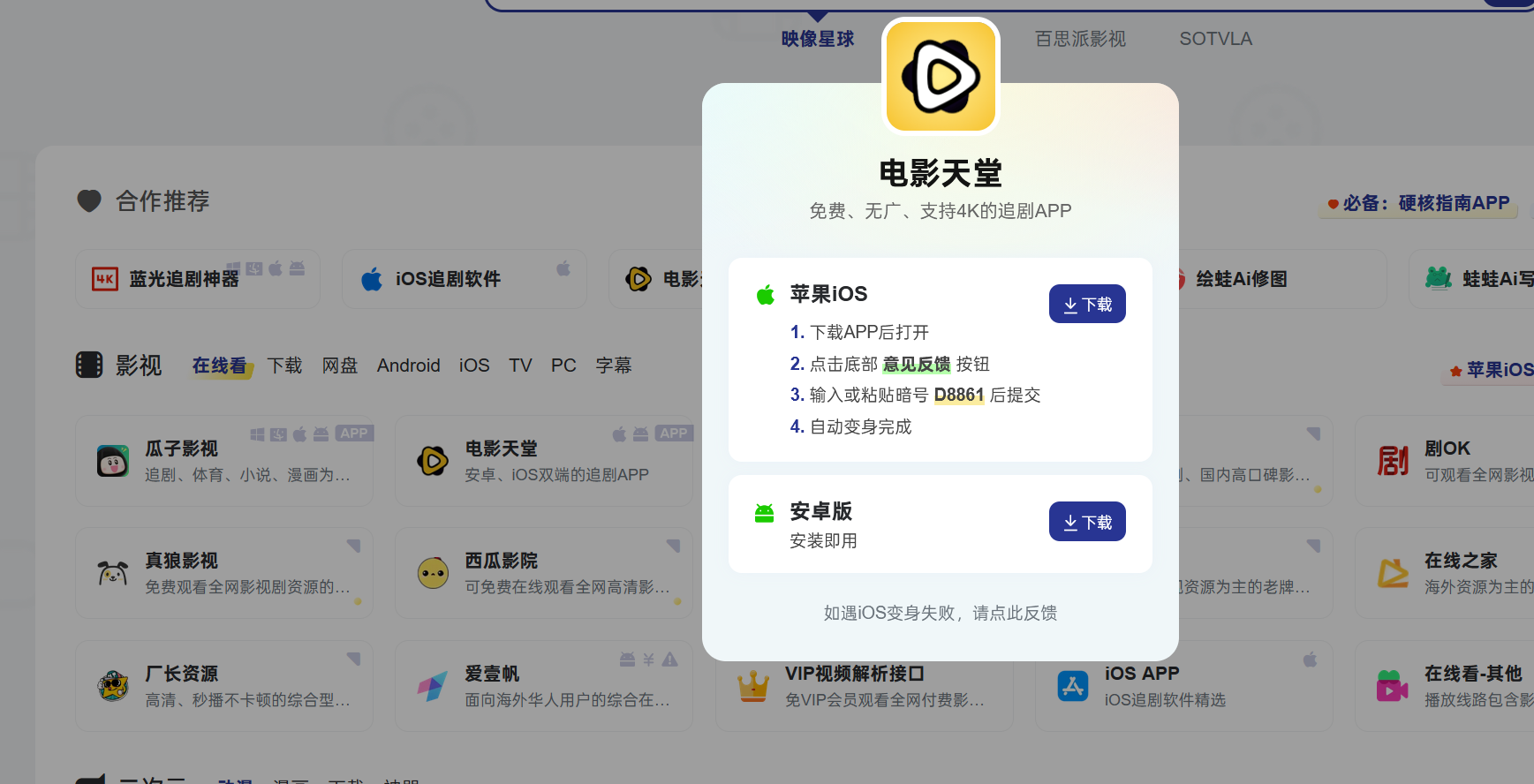
Task: Click the frog icon on 蛙蛙Ai写 card
Action: tap(1439, 278)
